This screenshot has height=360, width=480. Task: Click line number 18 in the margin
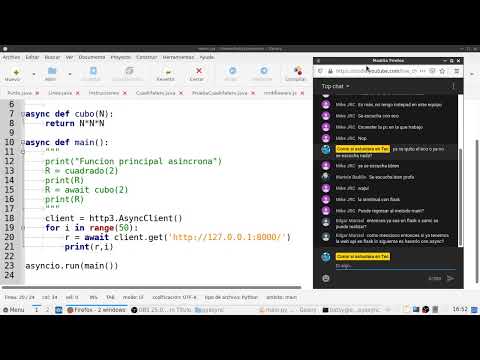[x=9, y=218]
